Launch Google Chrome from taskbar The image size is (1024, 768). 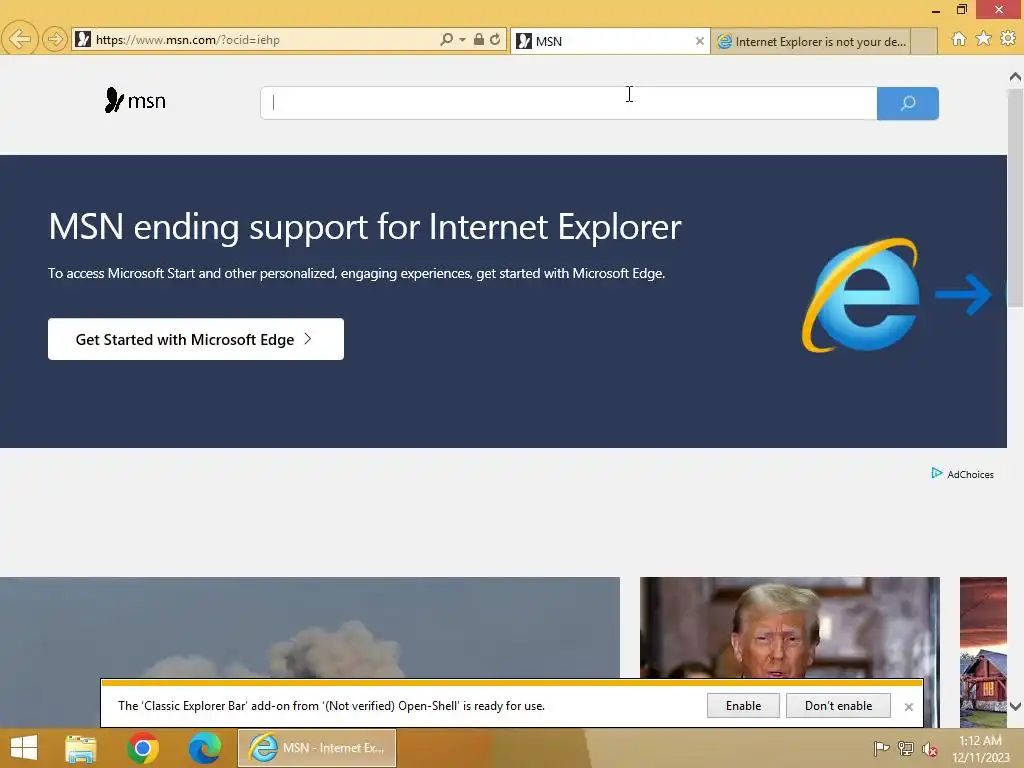[142, 748]
